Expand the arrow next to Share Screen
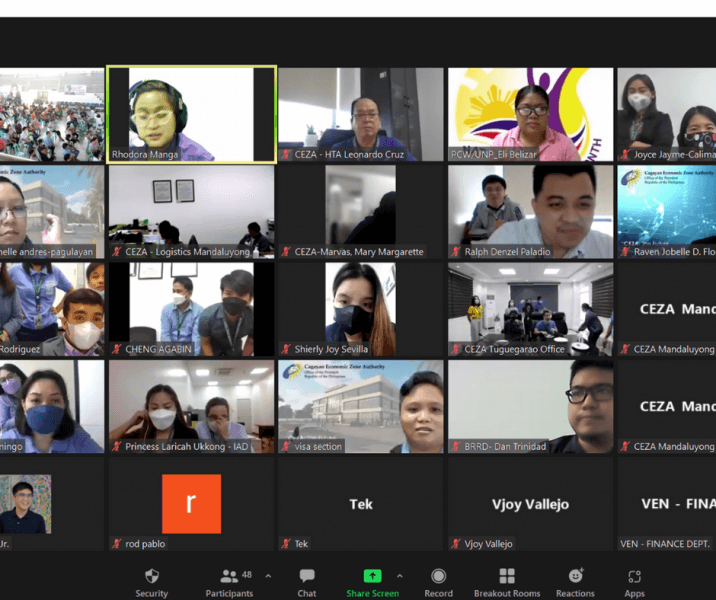This screenshot has width=716, height=600. pyautogui.click(x=400, y=576)
